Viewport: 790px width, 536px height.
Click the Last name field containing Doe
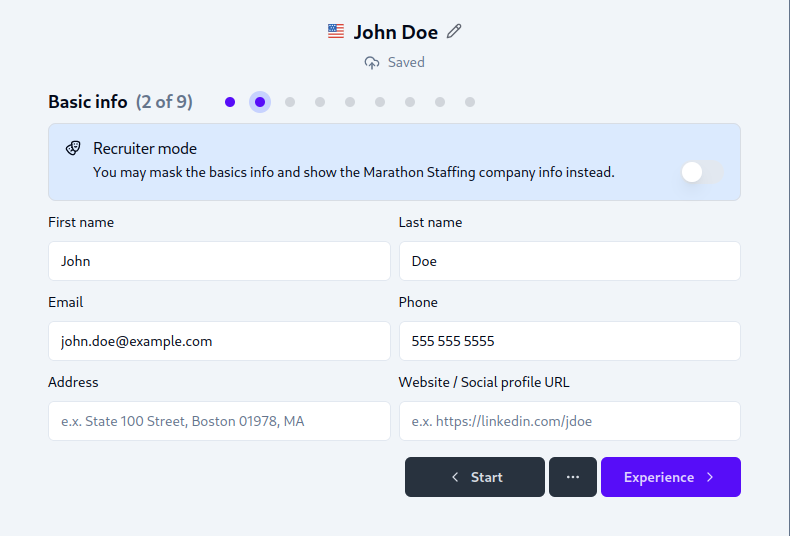click(569, 261)
